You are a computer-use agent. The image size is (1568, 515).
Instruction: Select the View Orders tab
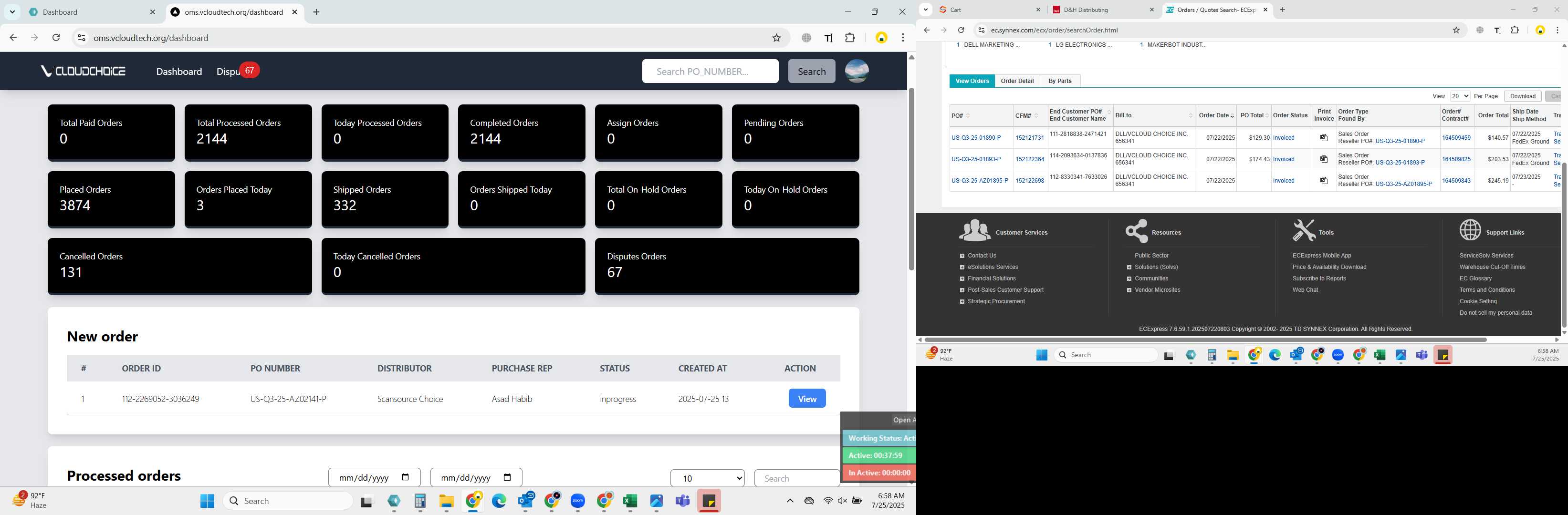point(972,81)
